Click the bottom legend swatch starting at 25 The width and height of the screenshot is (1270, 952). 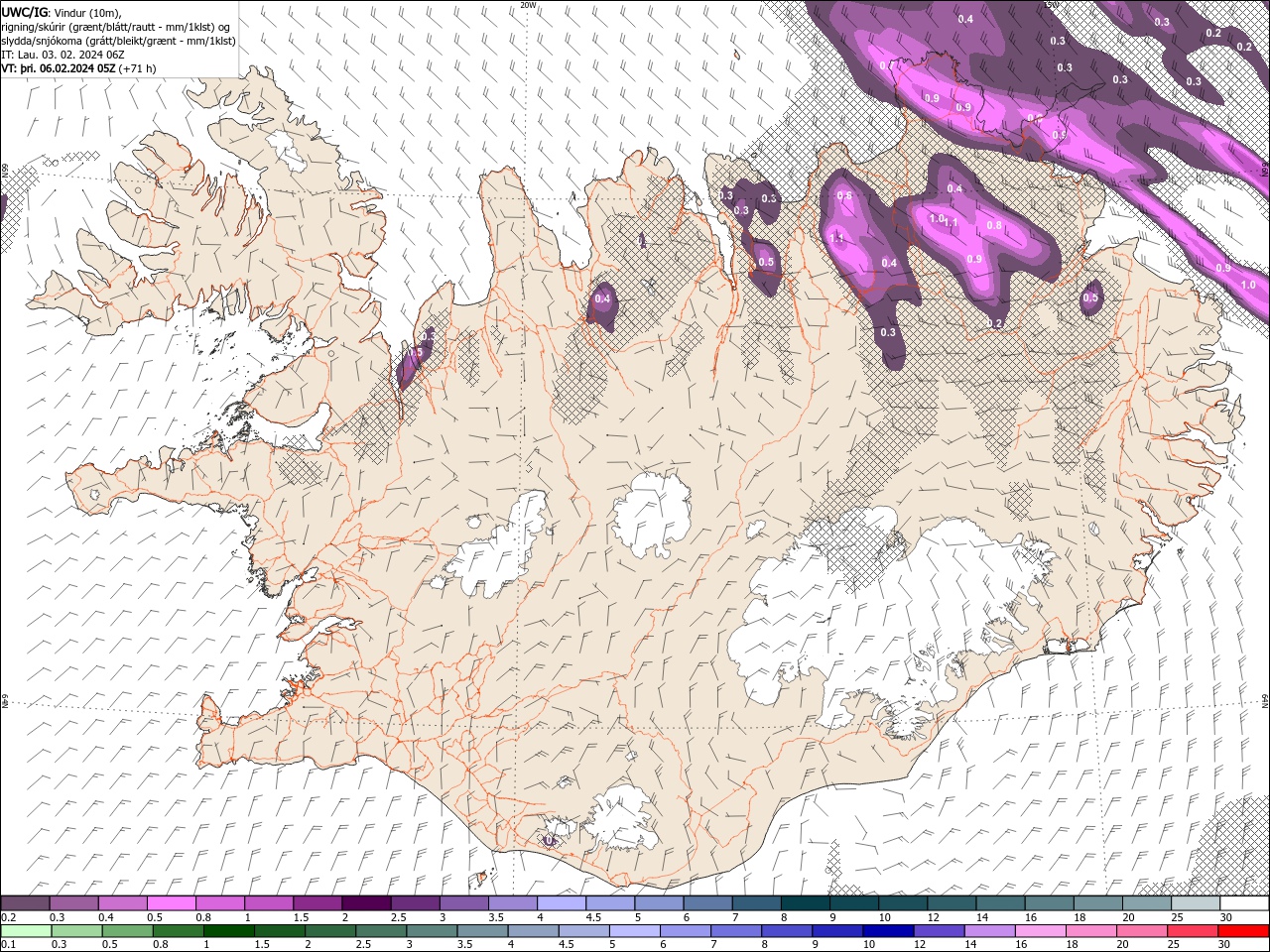[1192, 931]
